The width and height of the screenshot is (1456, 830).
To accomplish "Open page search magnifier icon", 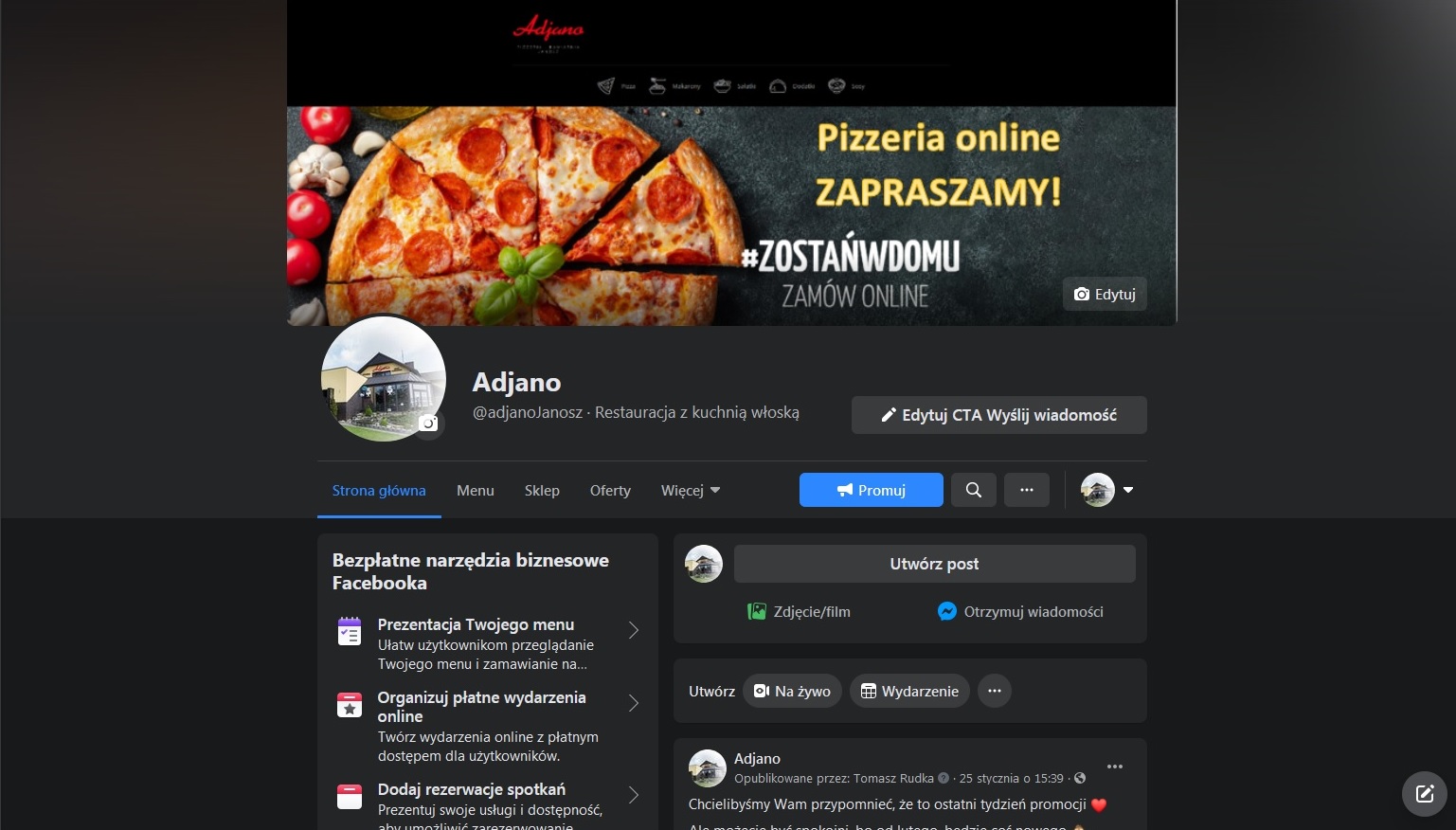I will pos(973,490).
